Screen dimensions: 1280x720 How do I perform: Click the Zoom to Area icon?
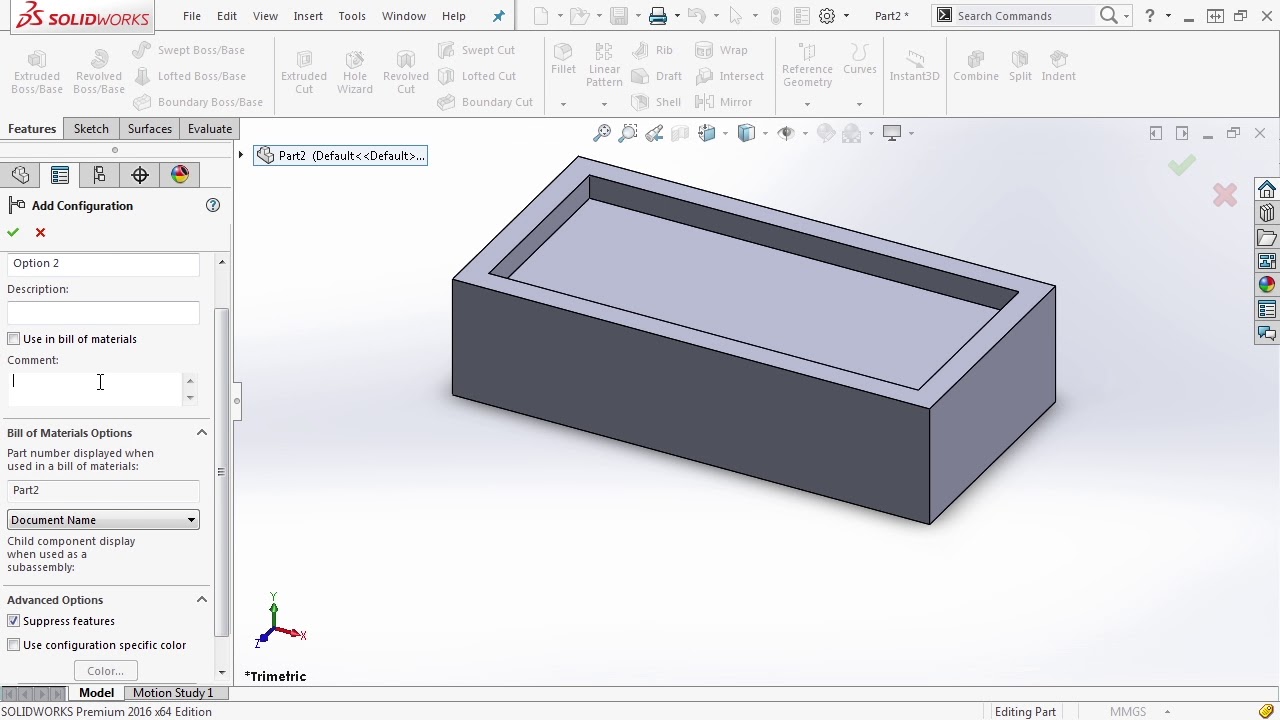point(628,133)
